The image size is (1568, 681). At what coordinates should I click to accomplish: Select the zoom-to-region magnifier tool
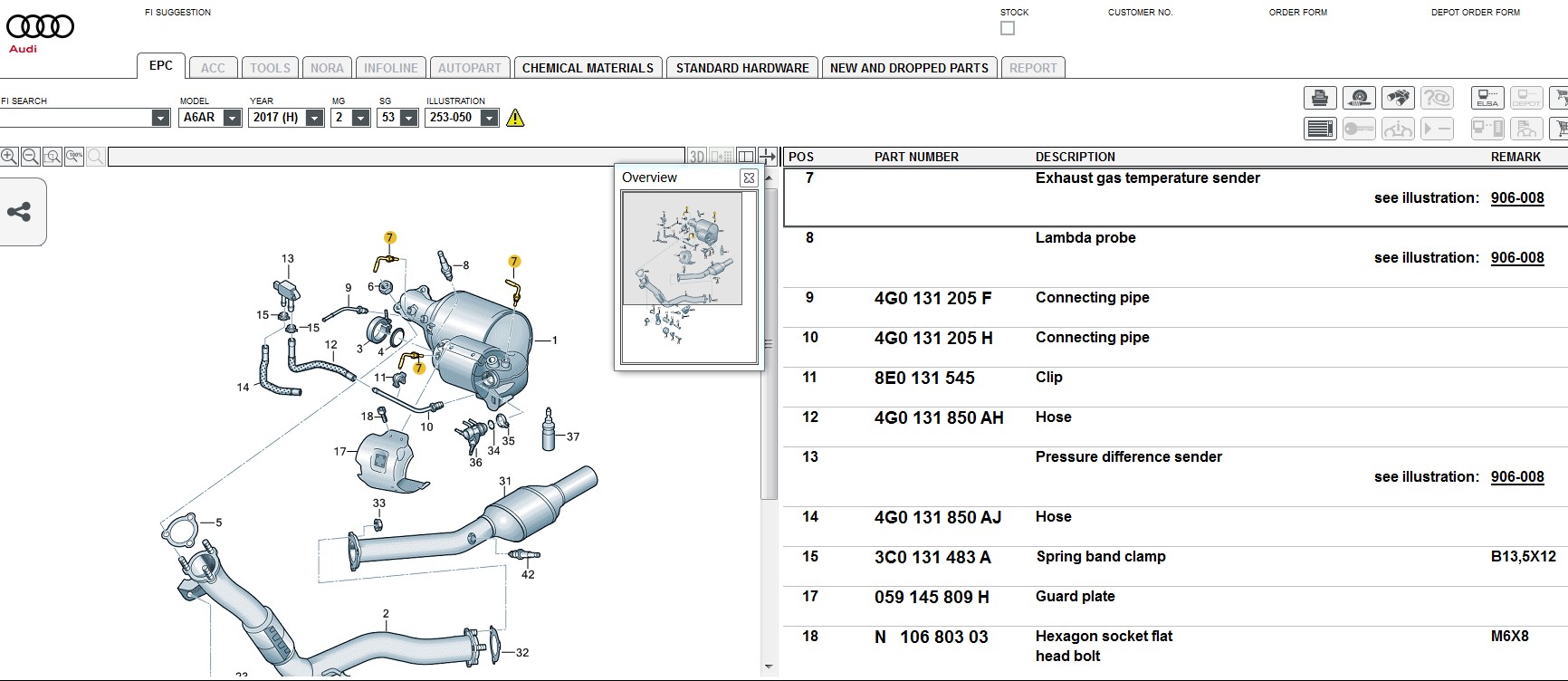pos(52,157)
